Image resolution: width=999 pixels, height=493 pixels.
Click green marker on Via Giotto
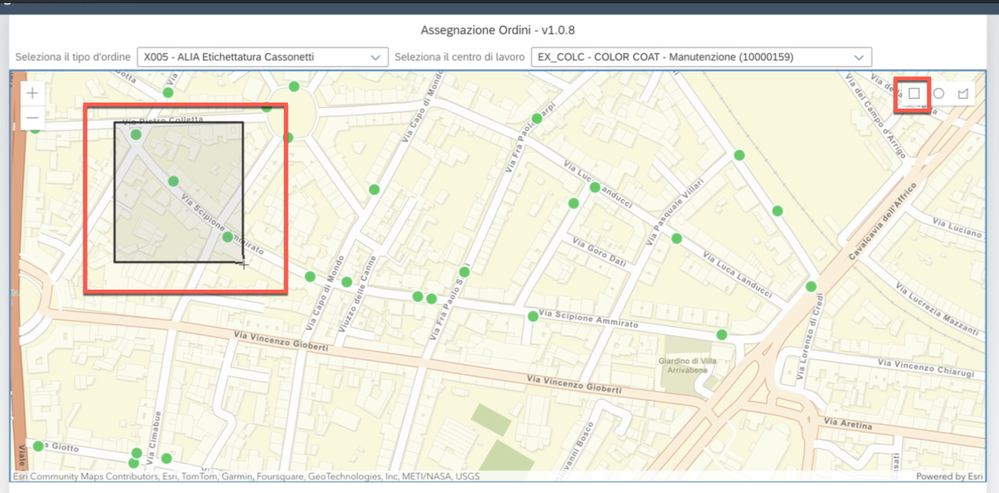[38, 446]
